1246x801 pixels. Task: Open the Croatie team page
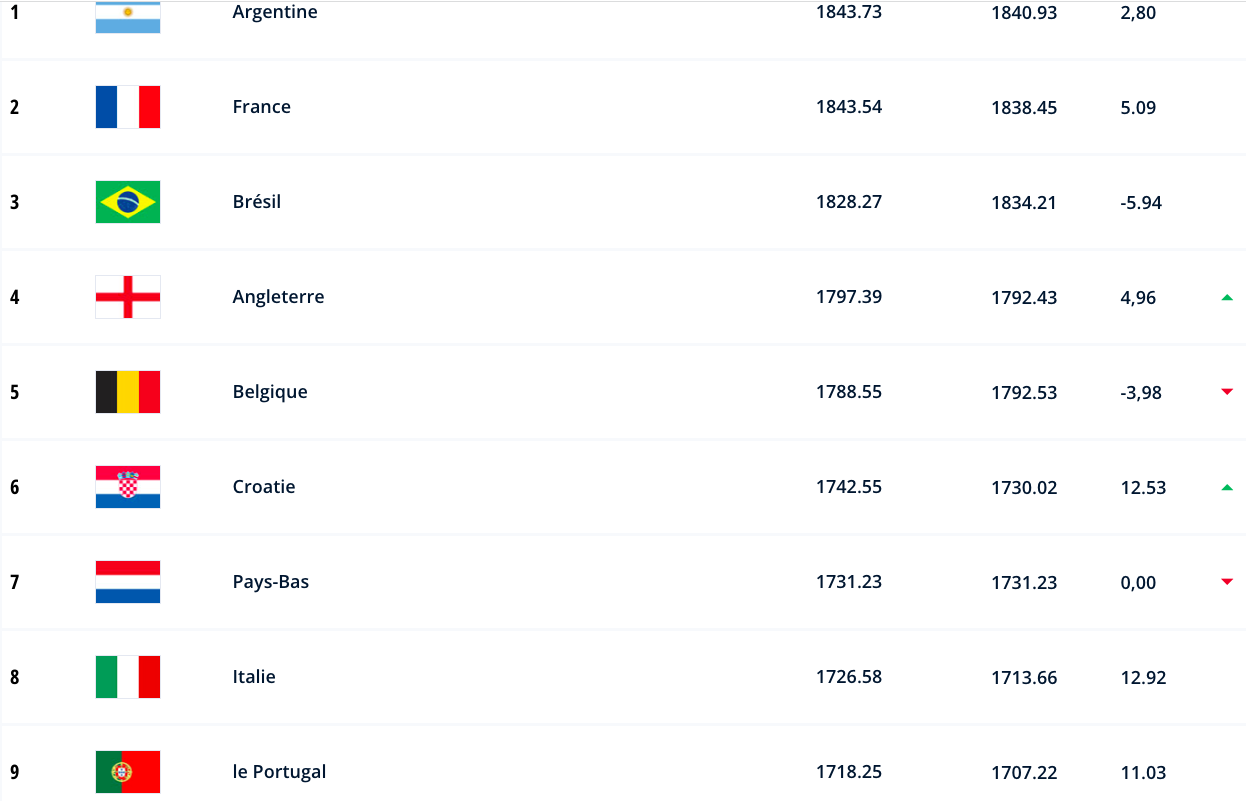264,487
